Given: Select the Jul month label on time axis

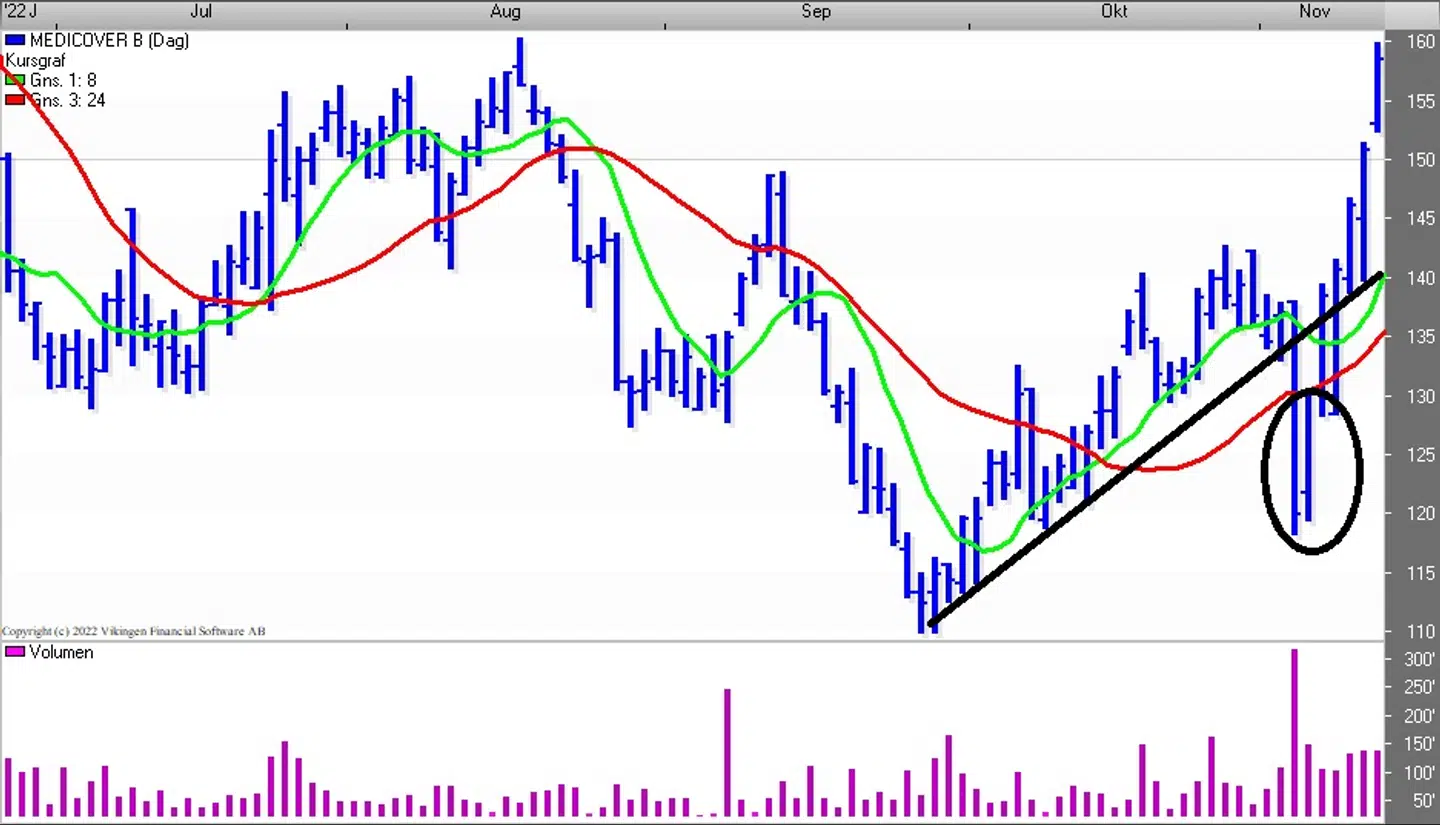Looking at the screenshot, I should (200, 11).
